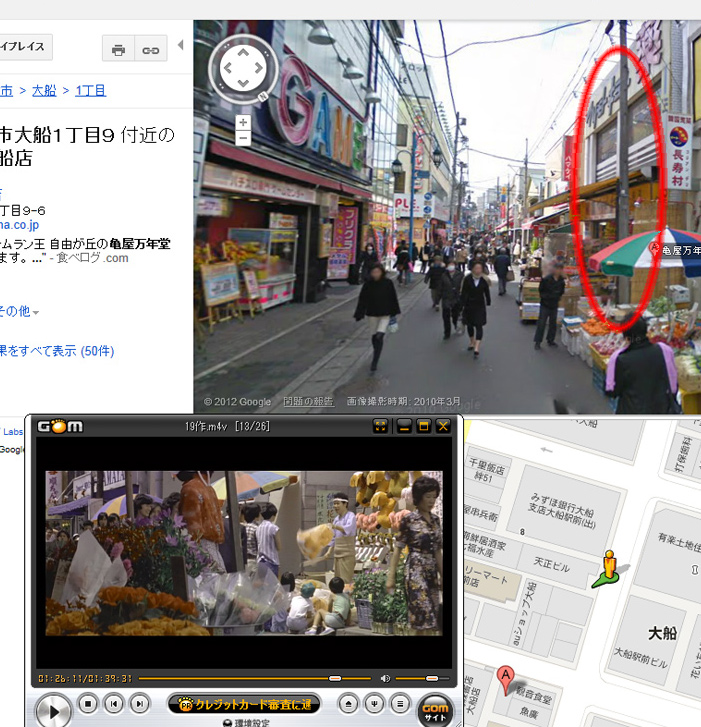Image resolution: width=701 pixels, height=727 pixels.
Task: Toggle GOM player fullscreen icon
Action: pyautogui.click(x=380, y=426)
